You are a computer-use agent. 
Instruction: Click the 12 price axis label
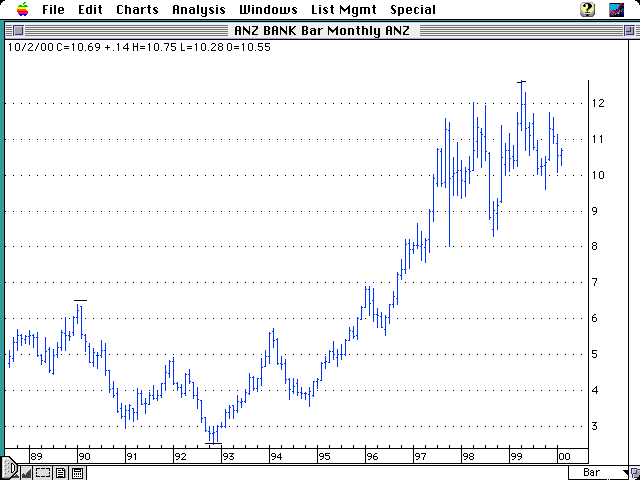(598, 103)
